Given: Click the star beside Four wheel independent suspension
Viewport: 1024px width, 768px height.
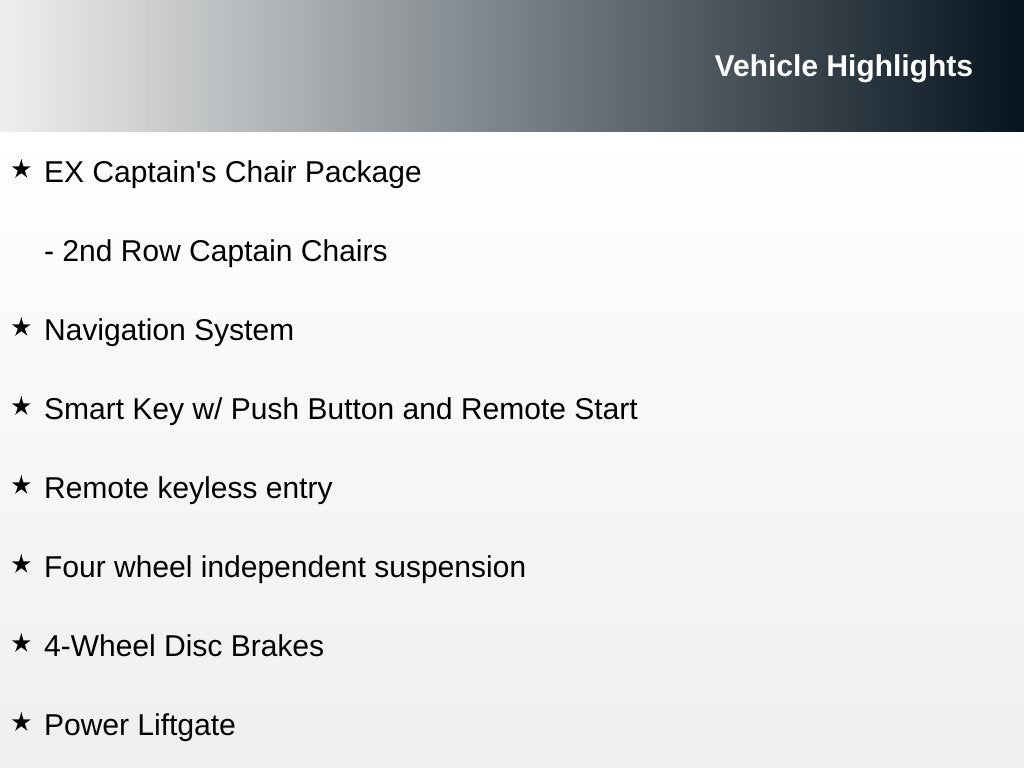Looking at the screenshot, I should click(21, 564).
